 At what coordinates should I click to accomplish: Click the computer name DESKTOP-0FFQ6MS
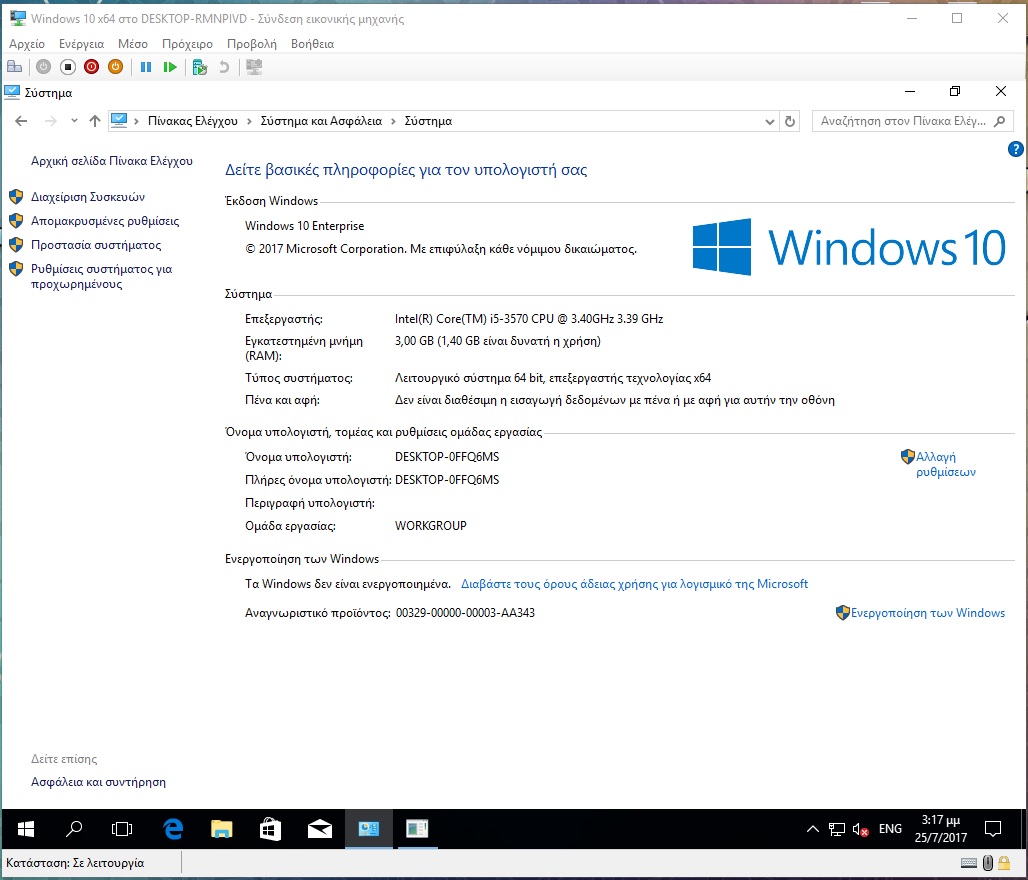(447, 457)
